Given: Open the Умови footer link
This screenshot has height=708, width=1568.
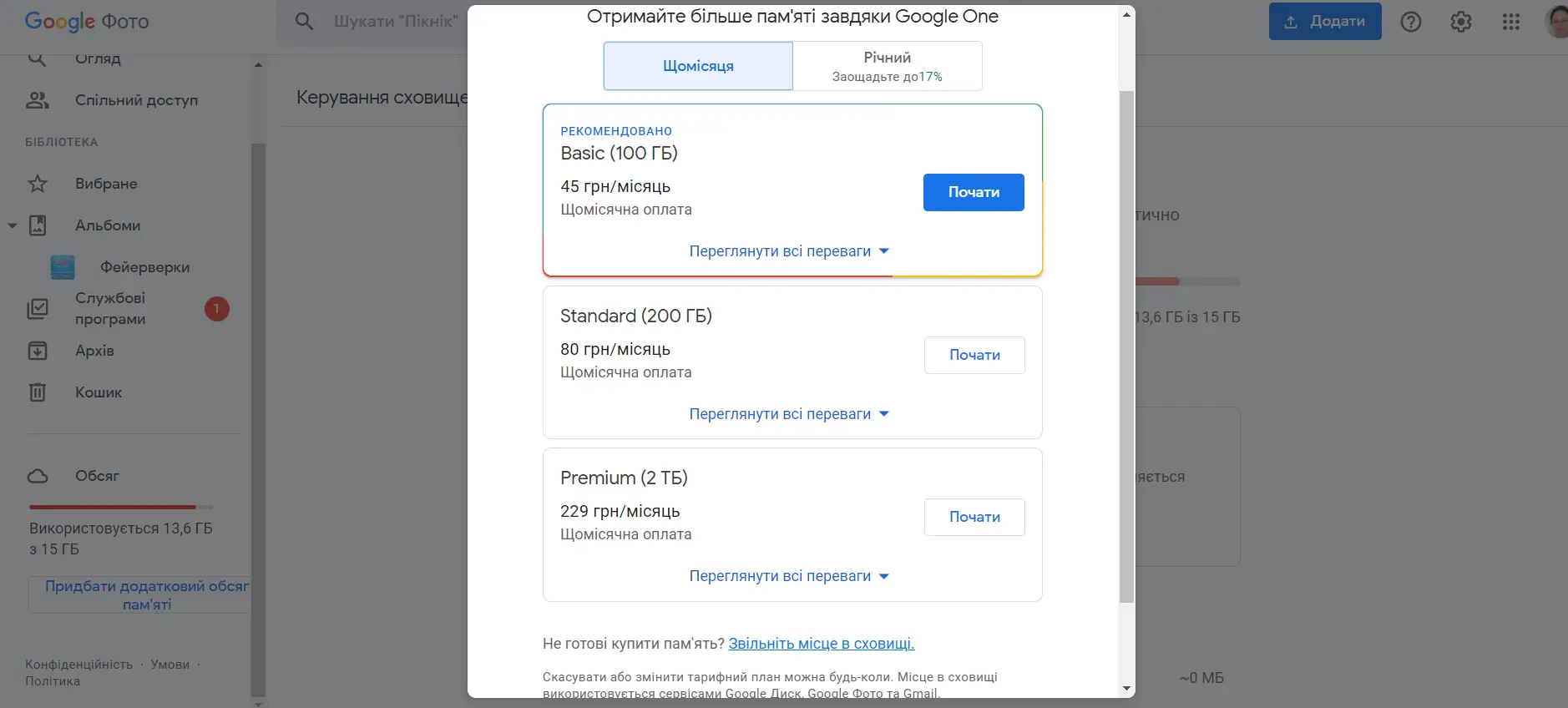Looking at the screenshot, I should coord(170,665).
